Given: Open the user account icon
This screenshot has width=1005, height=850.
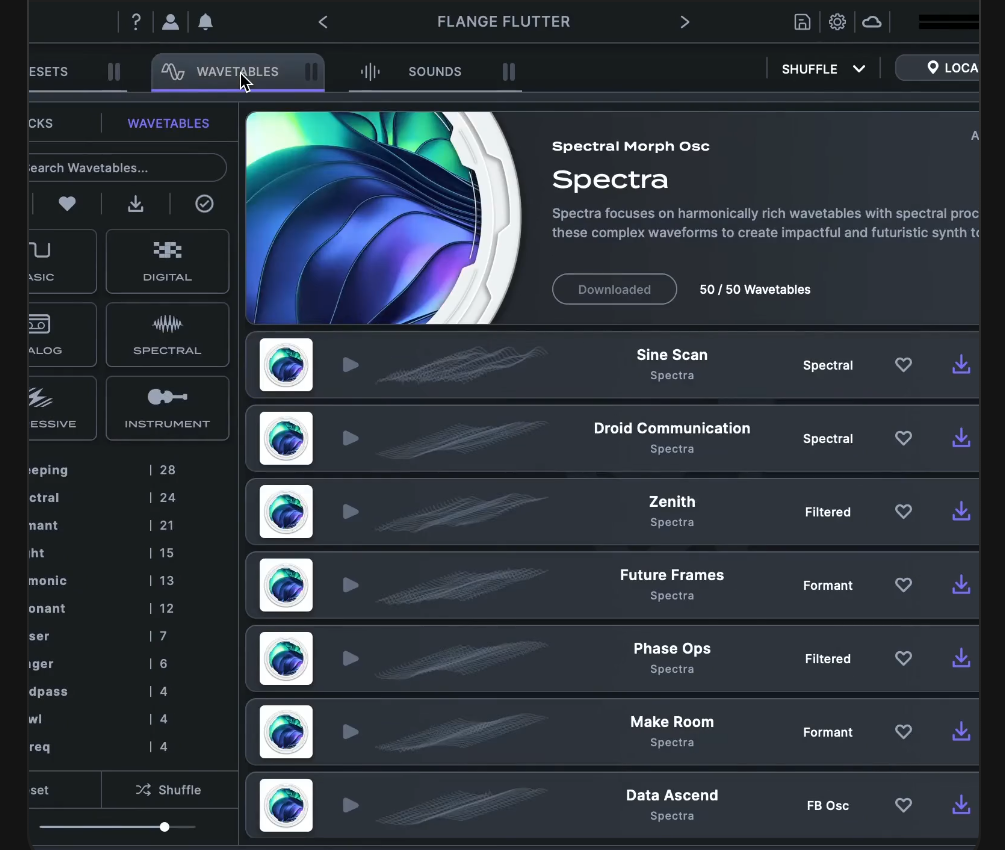Looking at the screenshot, I should 168,21.
